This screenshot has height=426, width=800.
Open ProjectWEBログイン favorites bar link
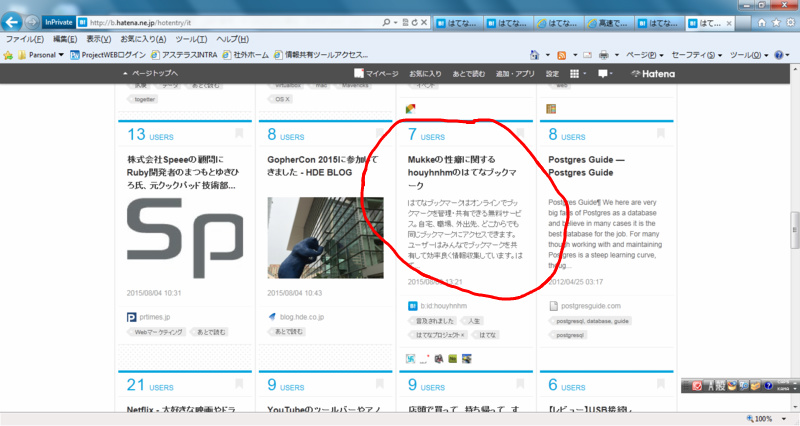tap(108, 55)
